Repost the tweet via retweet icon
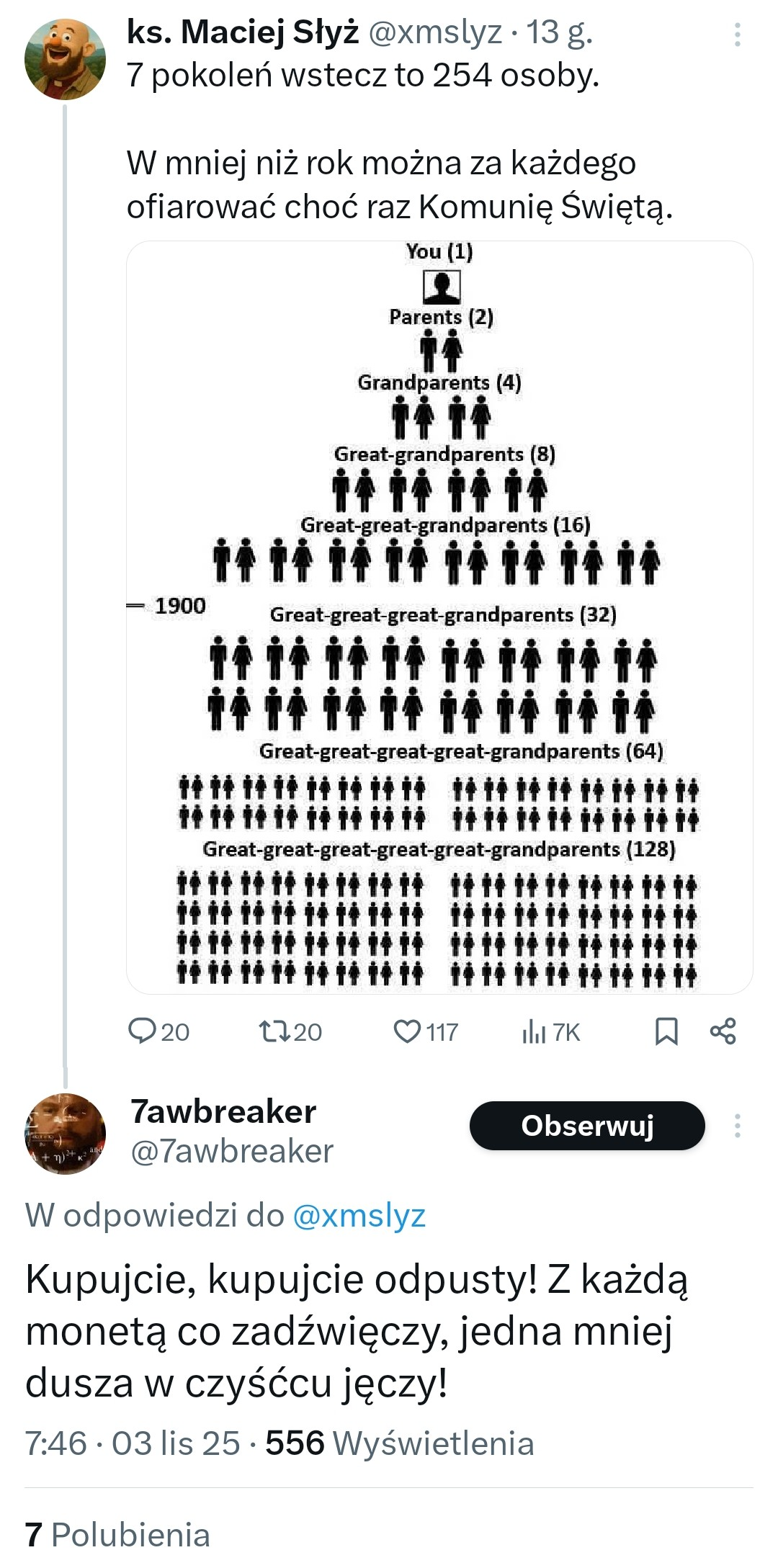Viewport: 778px width, 1568px height. [273, 1031]
